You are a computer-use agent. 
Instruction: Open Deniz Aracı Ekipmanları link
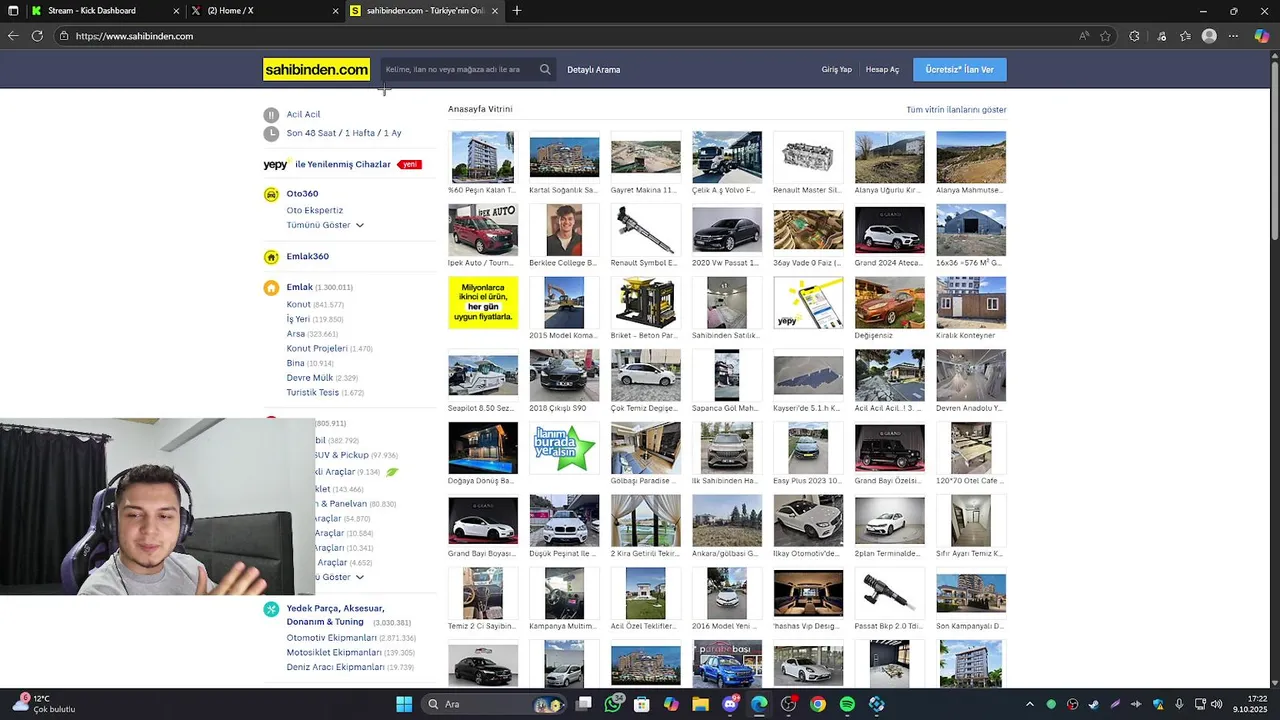click(x=336, y=668)
